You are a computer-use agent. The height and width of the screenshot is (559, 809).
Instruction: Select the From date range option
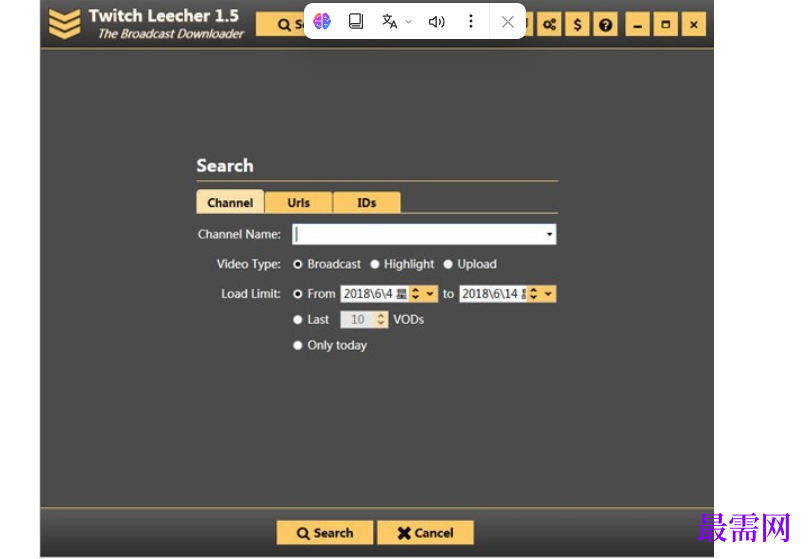tap(297, 294)
